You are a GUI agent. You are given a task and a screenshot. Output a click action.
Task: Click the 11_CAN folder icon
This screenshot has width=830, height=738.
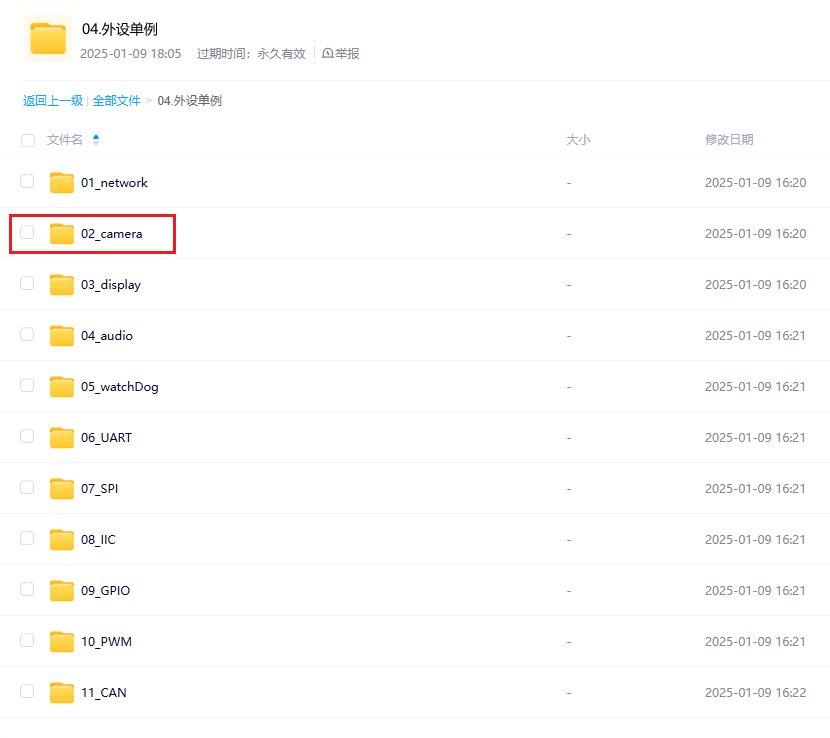click(61, 692)
